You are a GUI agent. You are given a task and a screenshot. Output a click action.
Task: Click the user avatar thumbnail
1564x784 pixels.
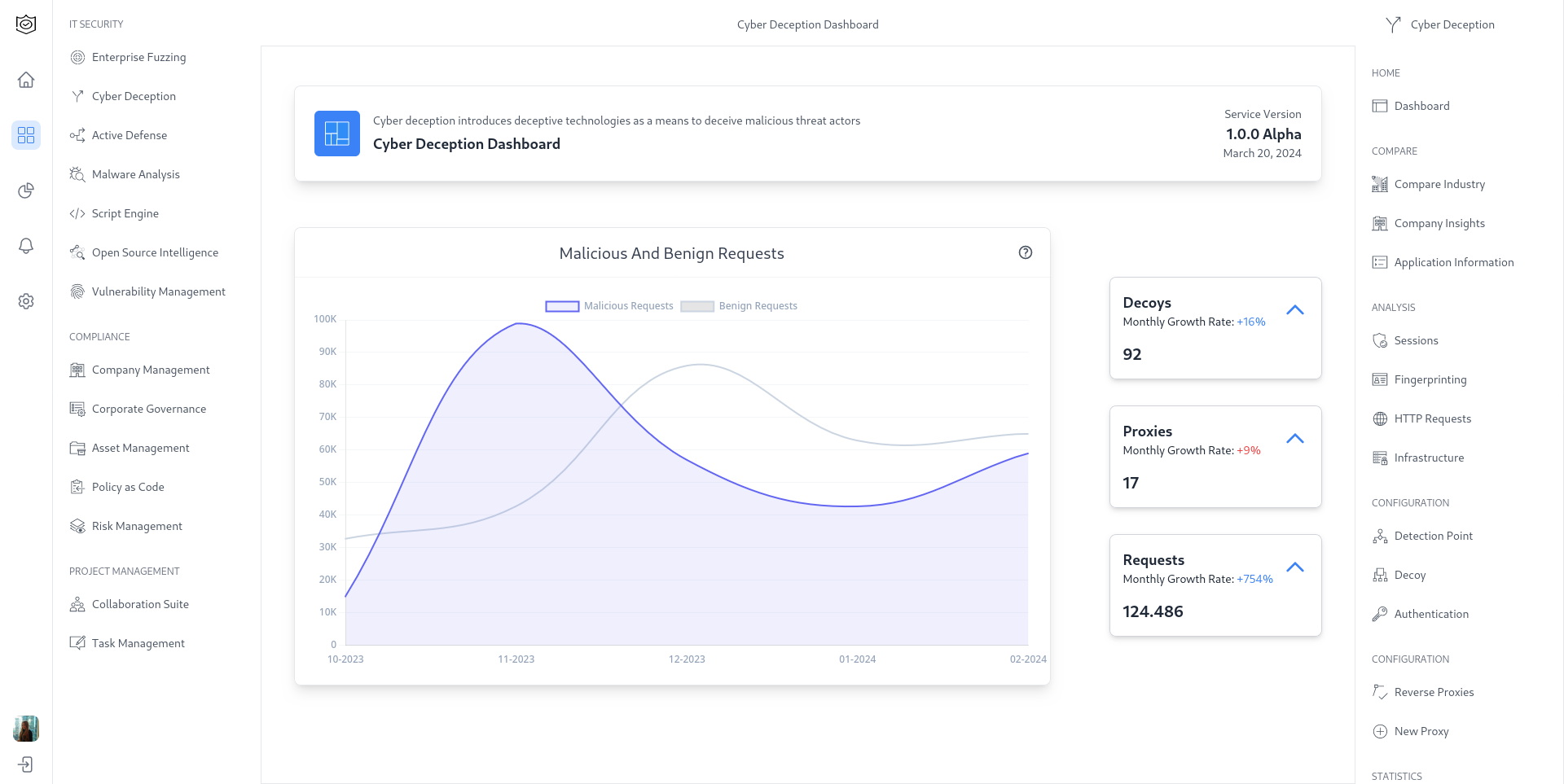click(x=26, y=729)
